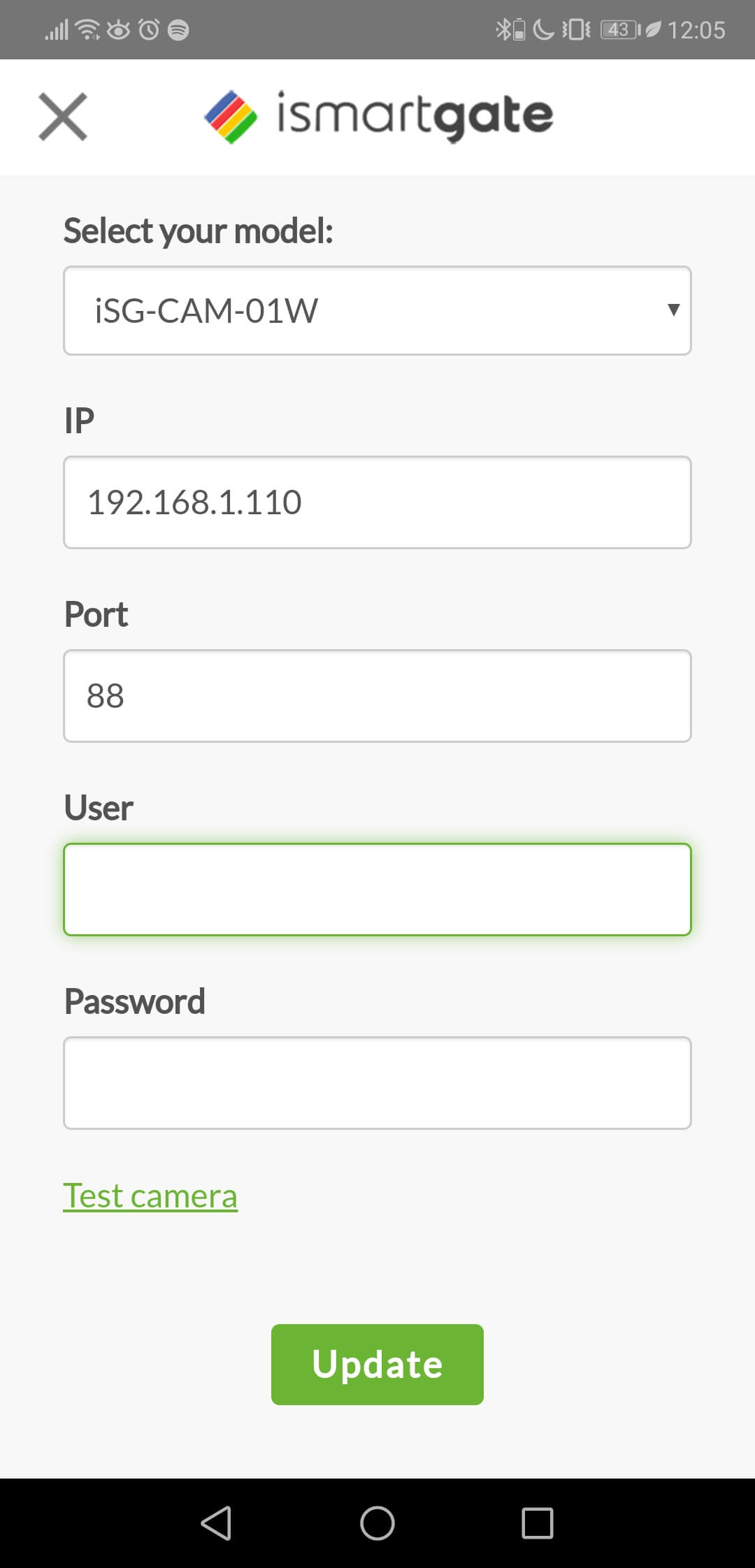Tap the Spotify status bar icon
Image resolution: width=755 pixels, height=1568 pixels.
[179, 30]
